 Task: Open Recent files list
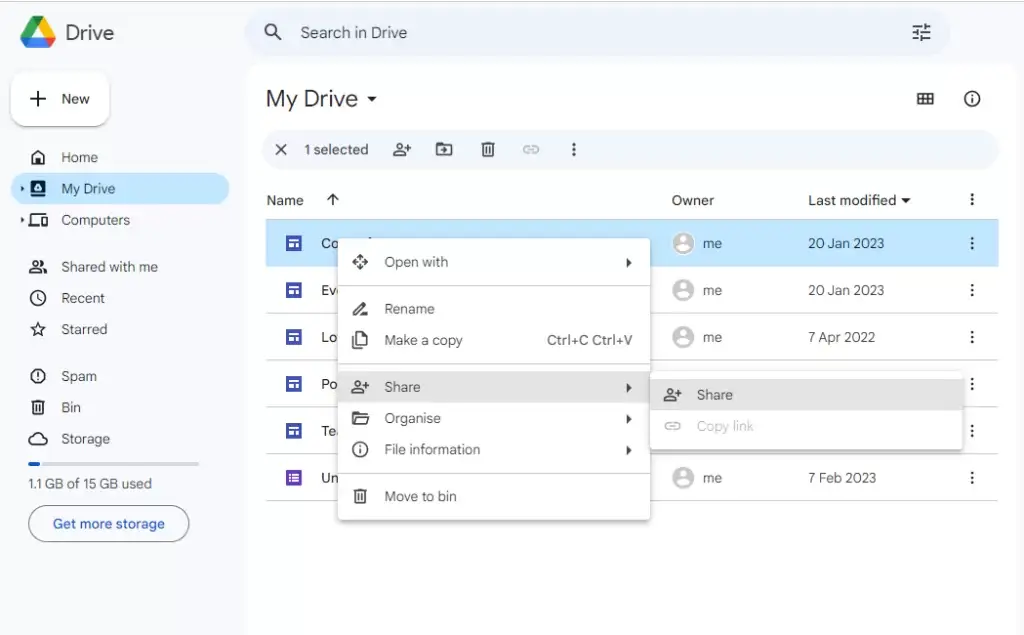[x=120, y=299]
